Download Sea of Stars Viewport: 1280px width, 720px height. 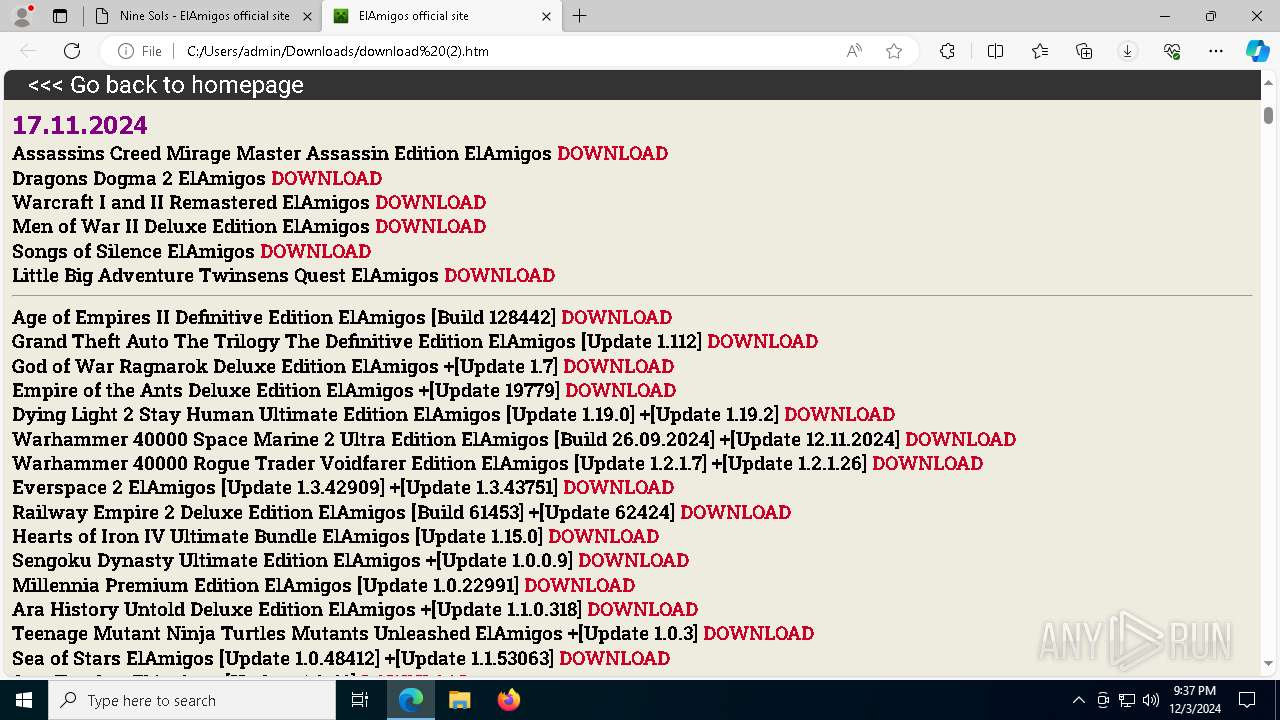(614, 658)
